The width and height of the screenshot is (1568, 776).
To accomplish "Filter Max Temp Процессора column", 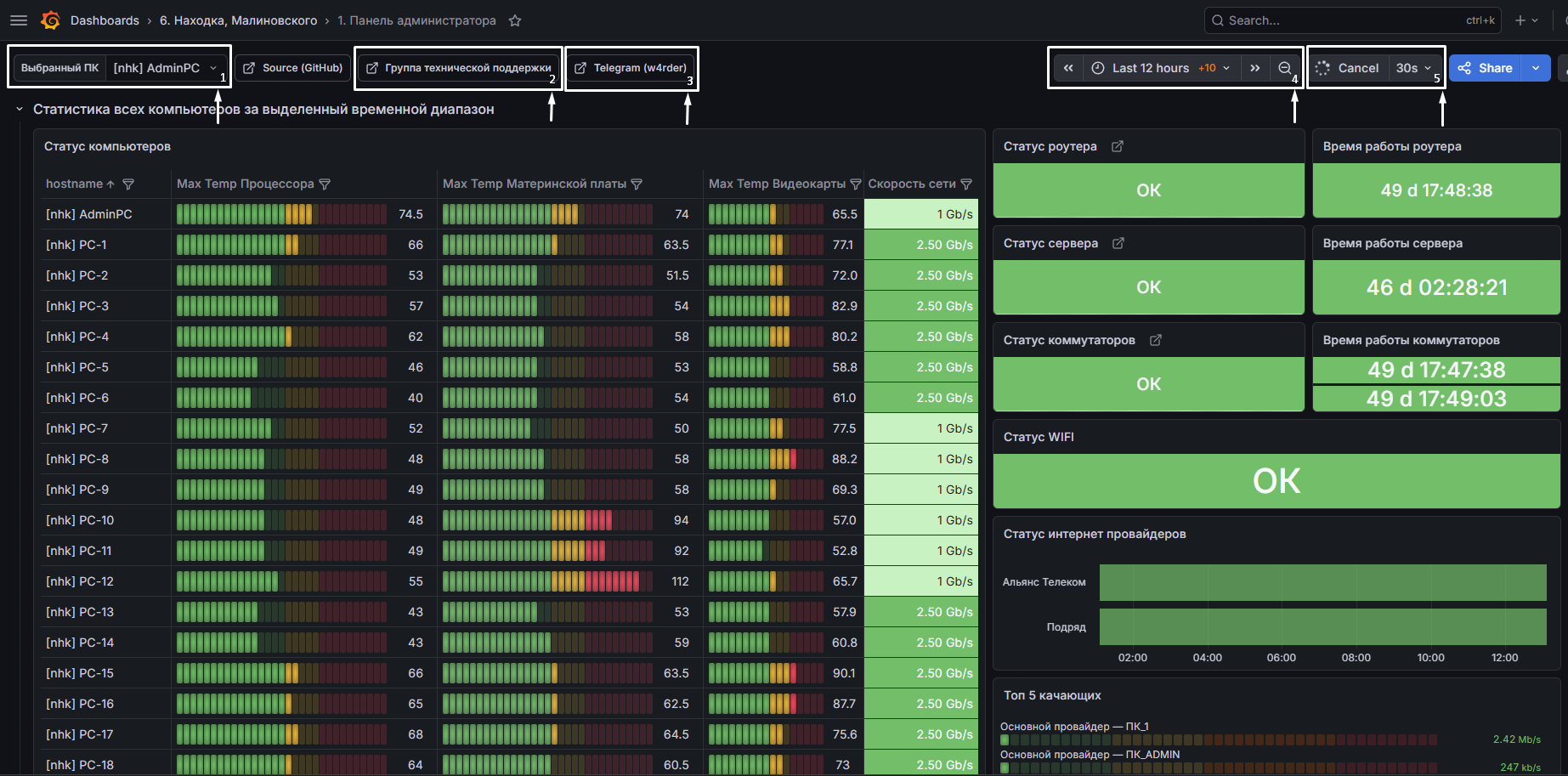I will click(325, 184).
